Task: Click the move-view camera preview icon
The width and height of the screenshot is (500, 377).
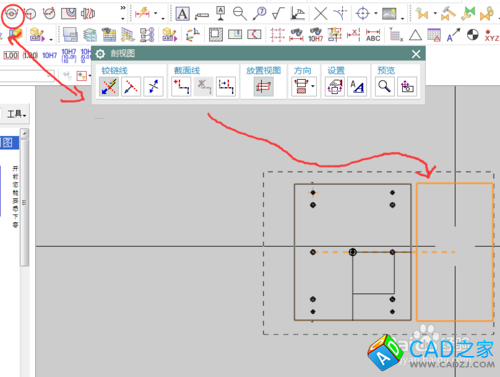Action: coord(407,87)
